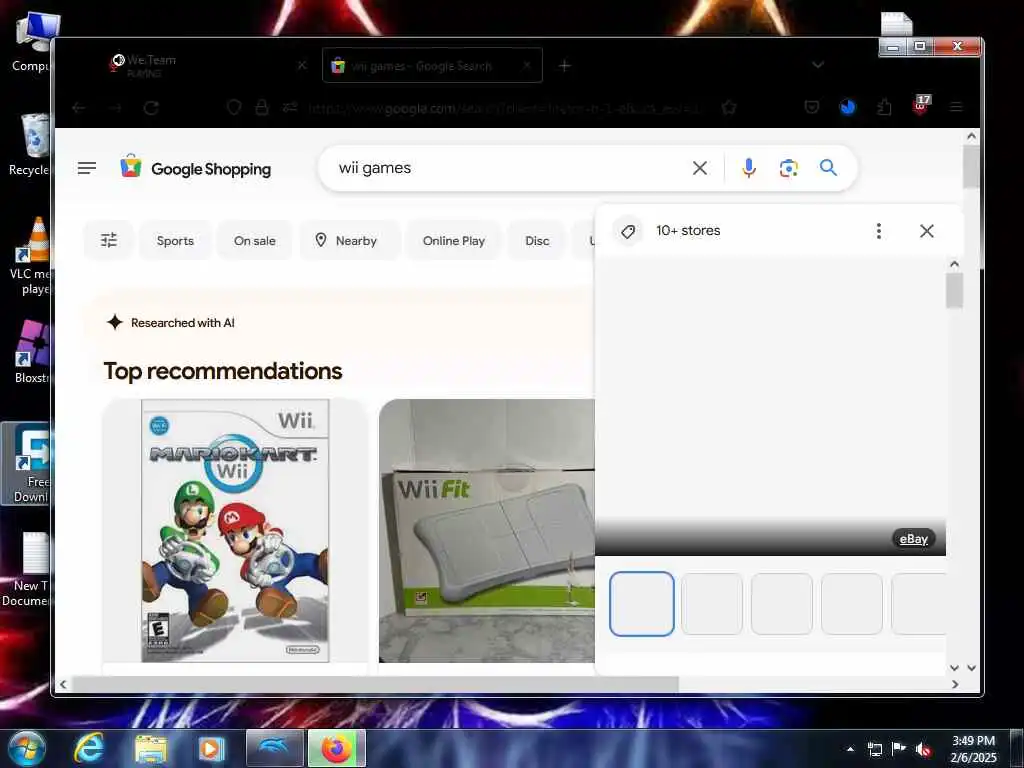
Task: Bookmark this page with the star icon
Action: coord(729,108)
